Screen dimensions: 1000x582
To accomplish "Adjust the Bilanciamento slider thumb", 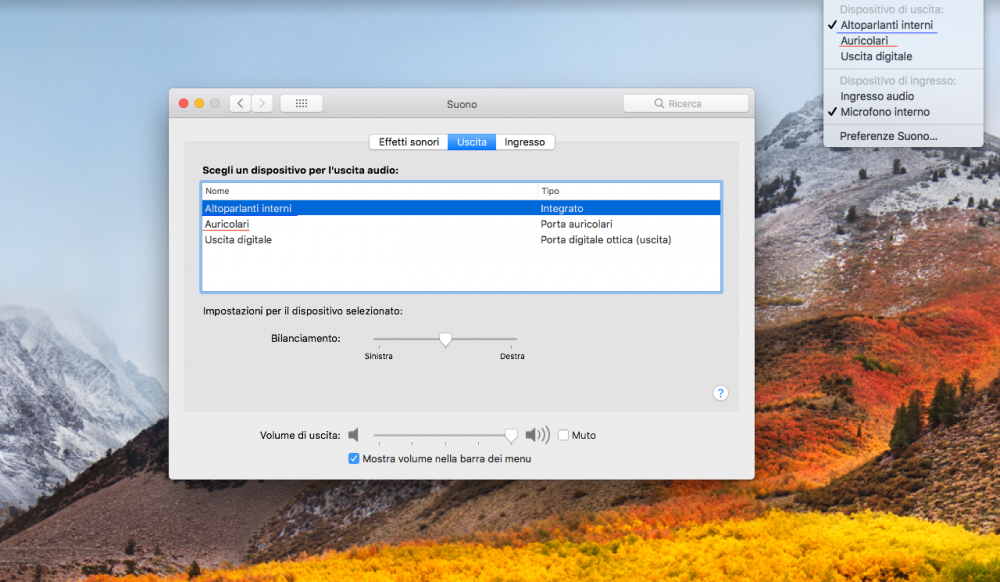I will (x=445, y=339).
